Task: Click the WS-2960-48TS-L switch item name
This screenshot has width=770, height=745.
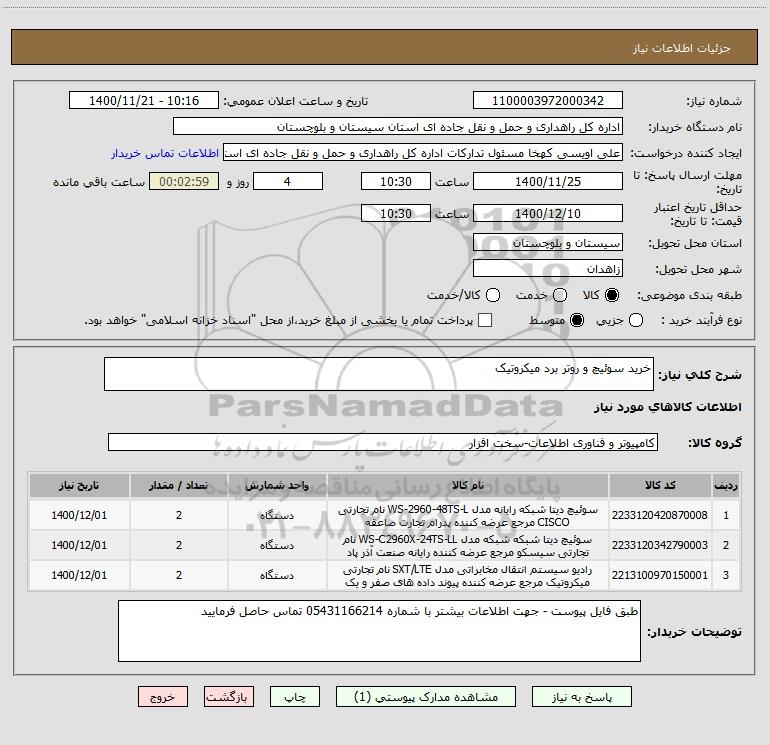Action: [468, 516]
